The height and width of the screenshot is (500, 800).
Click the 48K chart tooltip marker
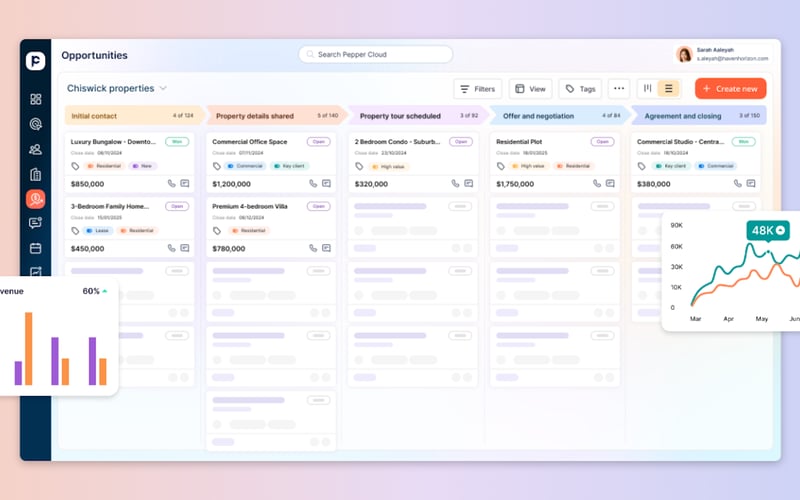[768, 231]
